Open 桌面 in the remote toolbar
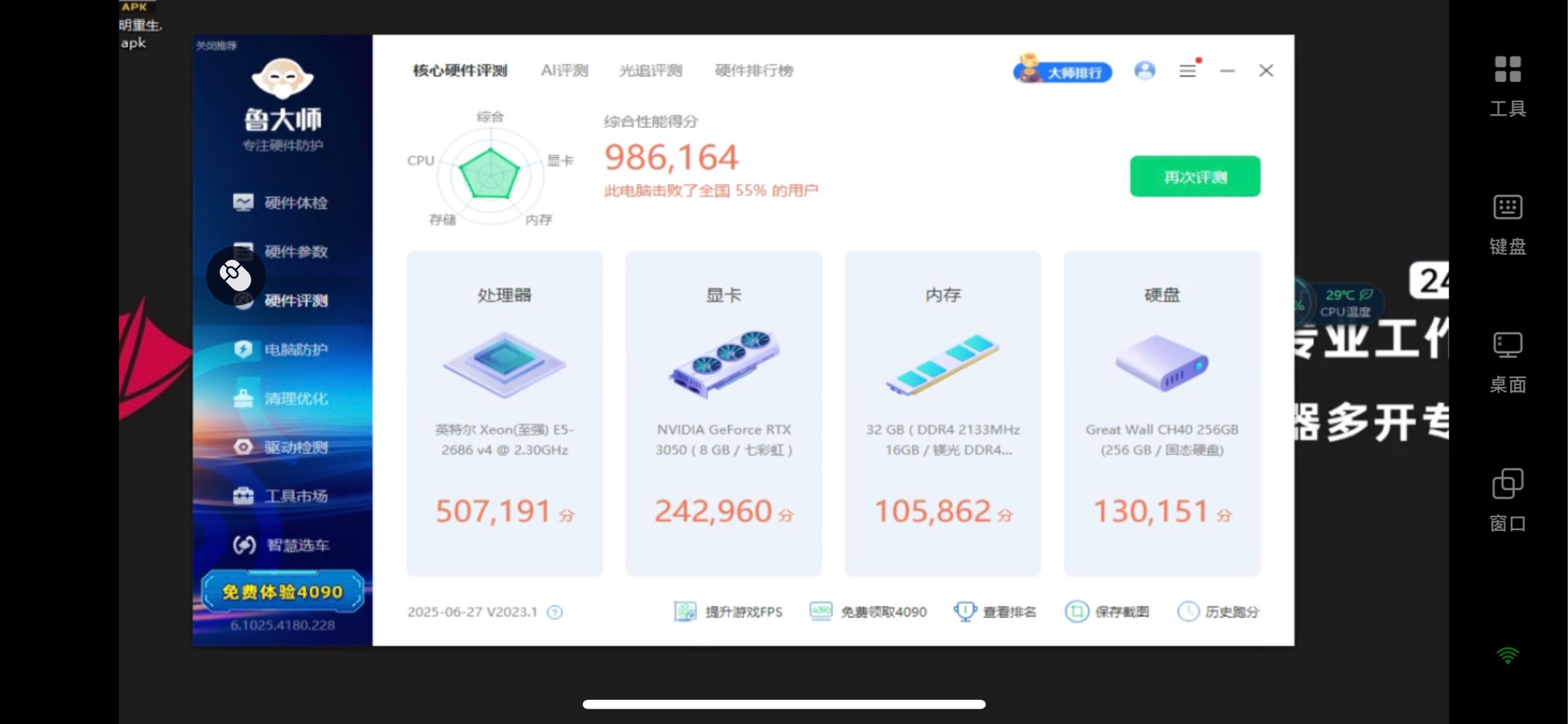 pyautogui.click(x=1508, y=363)
